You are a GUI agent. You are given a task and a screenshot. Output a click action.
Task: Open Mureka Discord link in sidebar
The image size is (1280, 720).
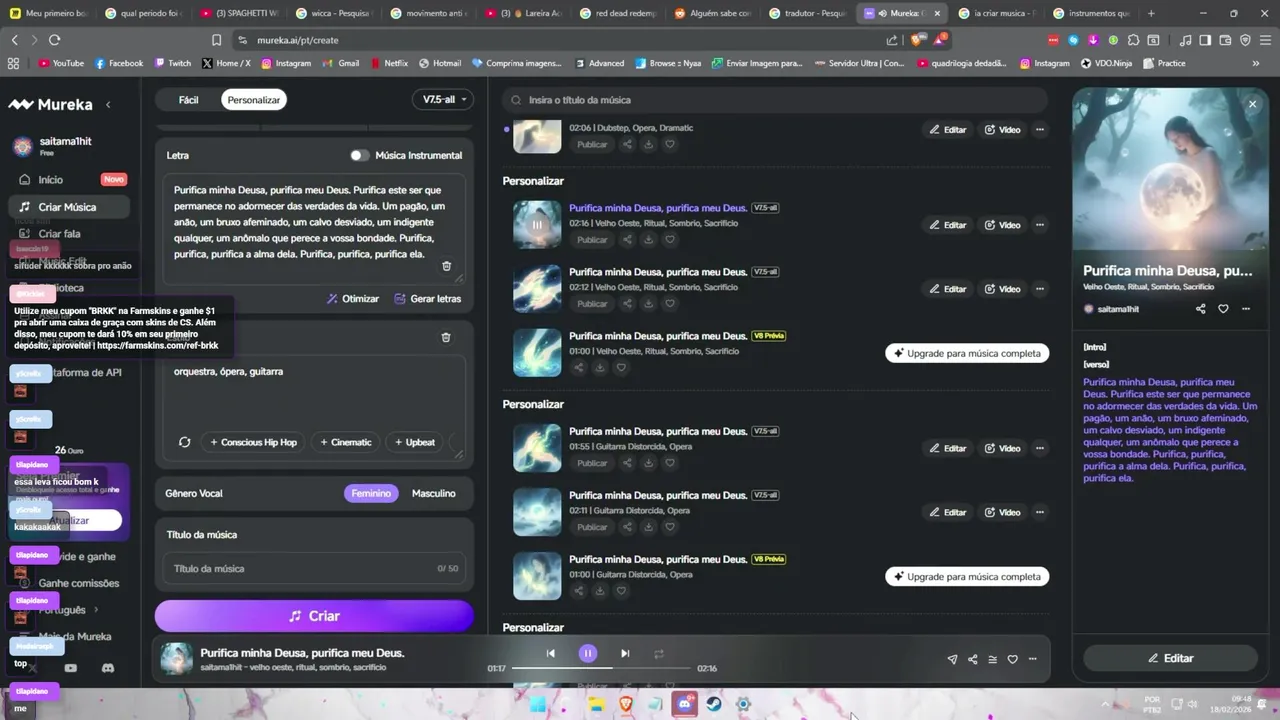coord(108,668)
